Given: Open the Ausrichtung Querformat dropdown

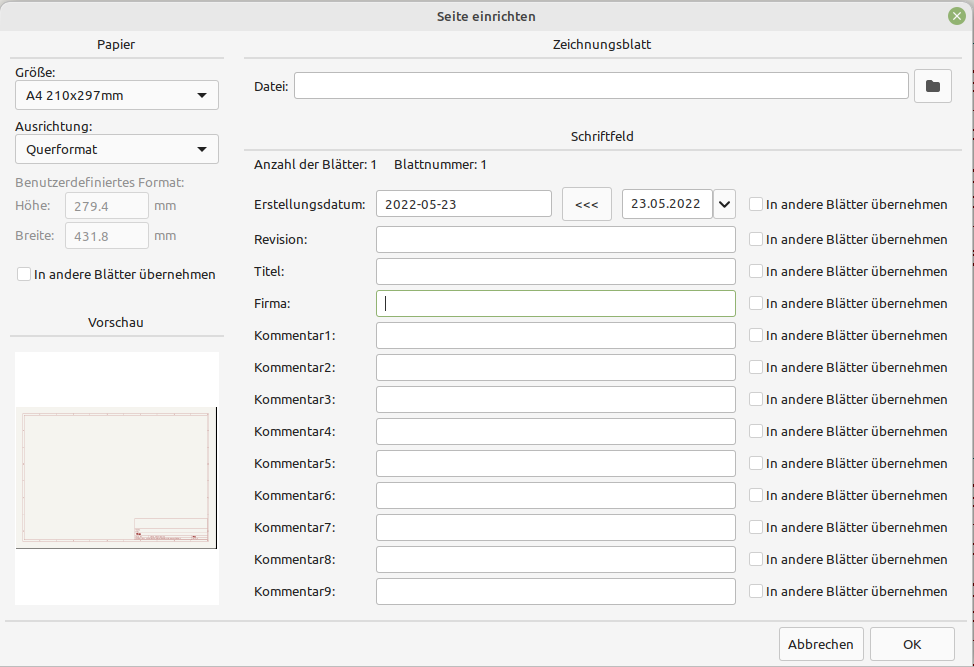Looking at the screenshot, I should [117, 149].
